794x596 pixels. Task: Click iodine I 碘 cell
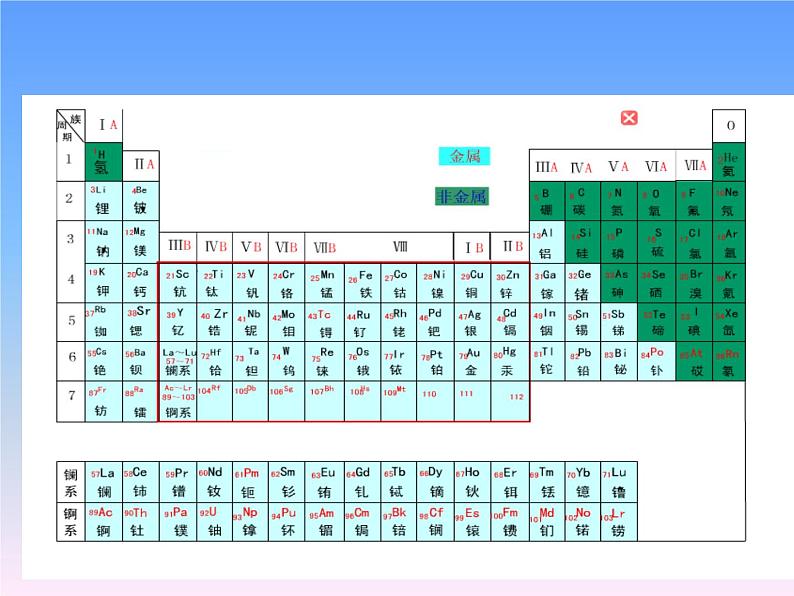click(x=694, y=322)
